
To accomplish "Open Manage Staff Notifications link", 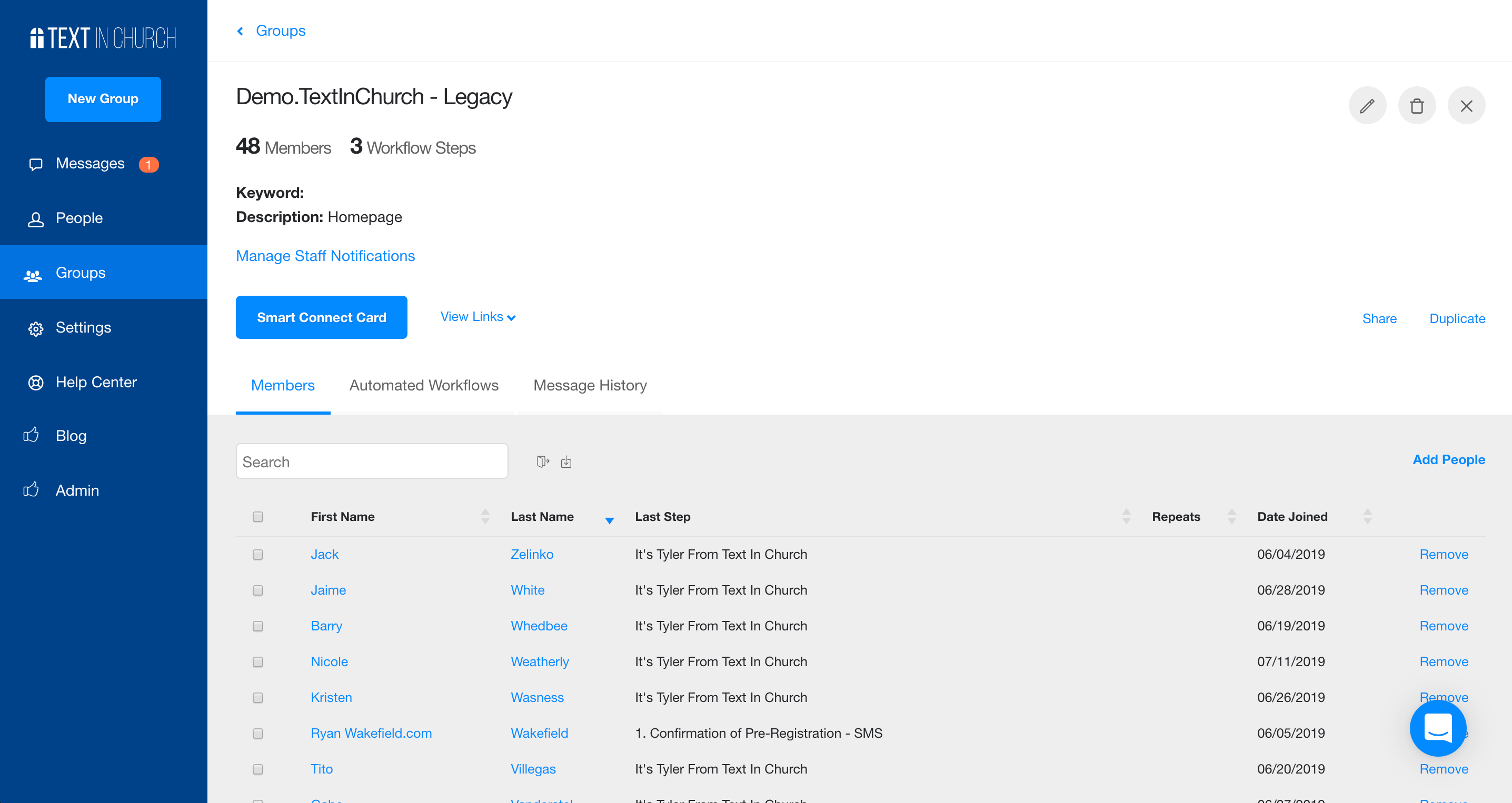I will (325, 256).
